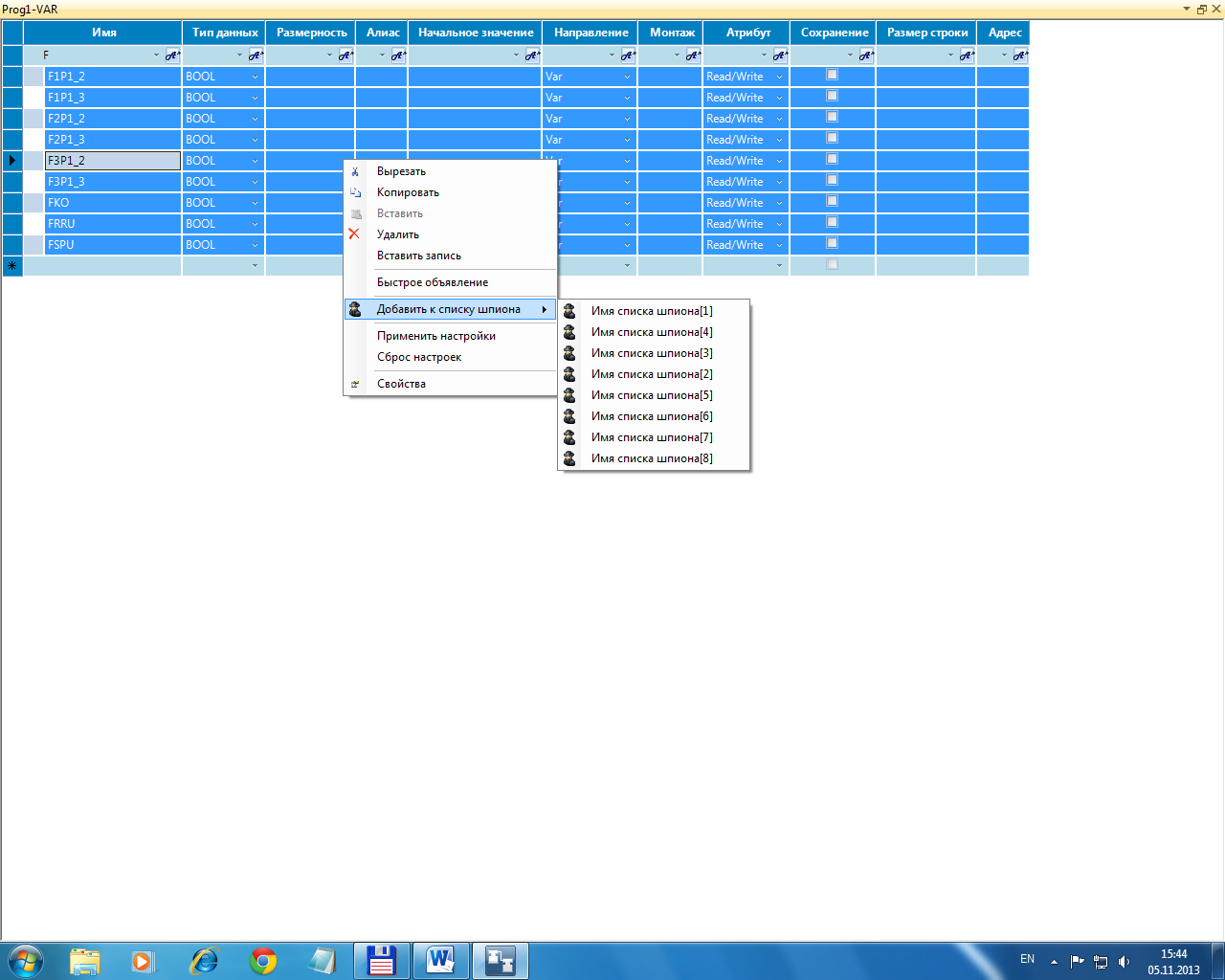Click the filter icon in the Размерность column
Viewport: 1225px width, 980px height.
tap(345, 56)
